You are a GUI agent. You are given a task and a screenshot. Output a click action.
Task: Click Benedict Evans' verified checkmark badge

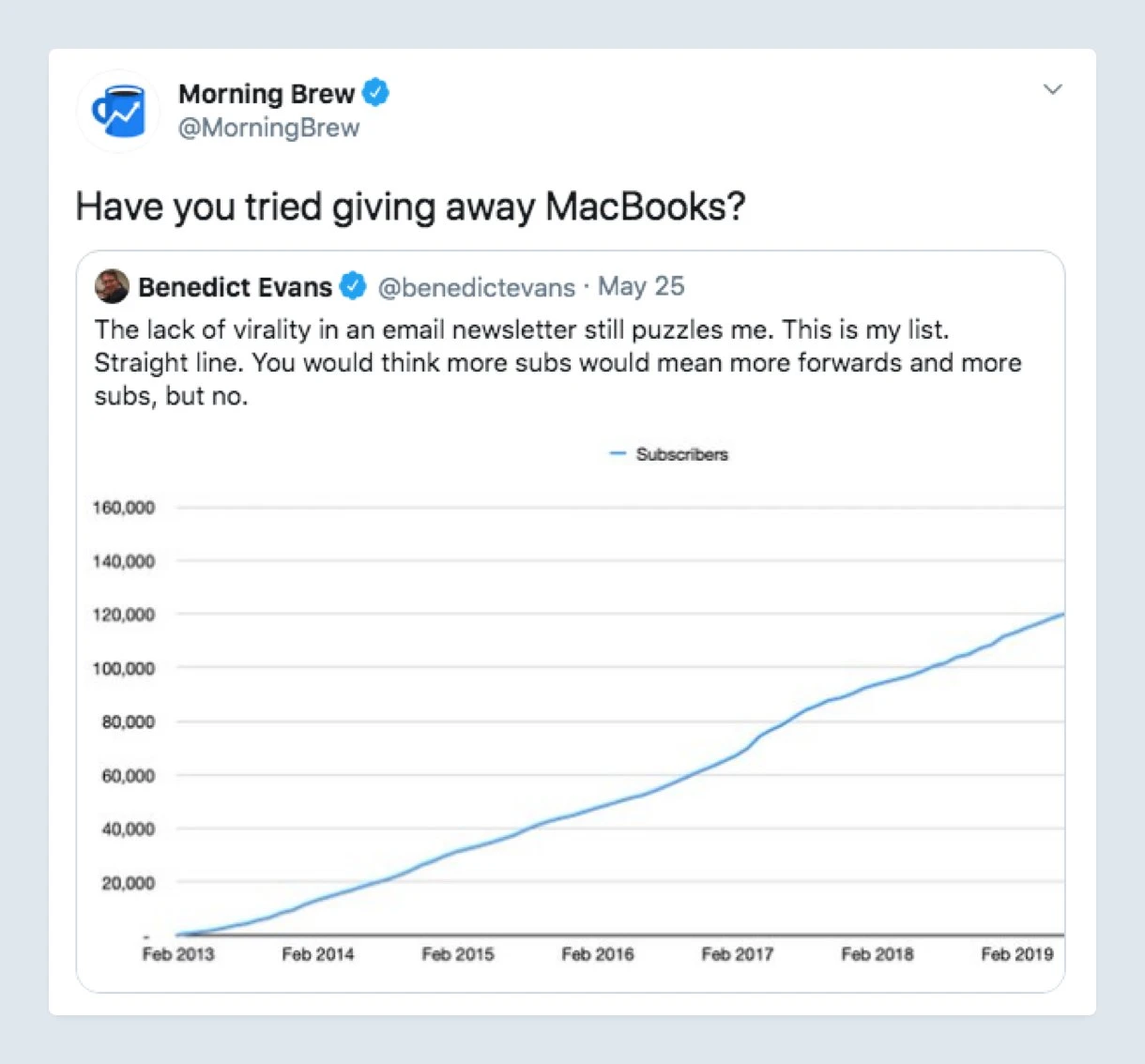tap(353, 286)
